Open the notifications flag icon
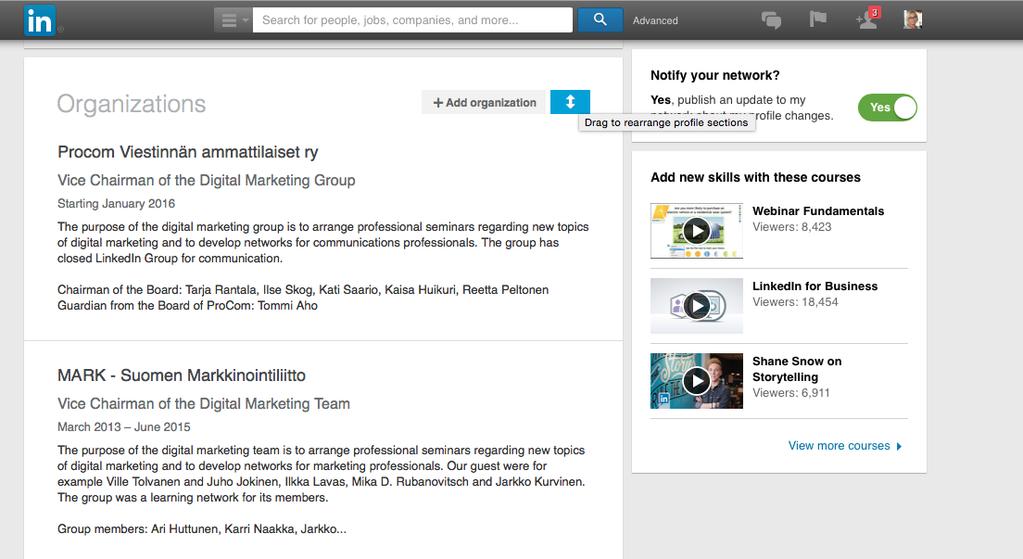Screen dimensions: 1023x559 click(817, 20)
